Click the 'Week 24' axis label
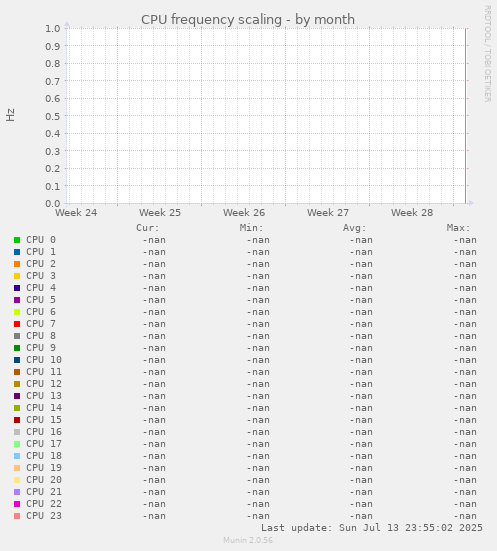497x551 pixels. pos(76,213)
